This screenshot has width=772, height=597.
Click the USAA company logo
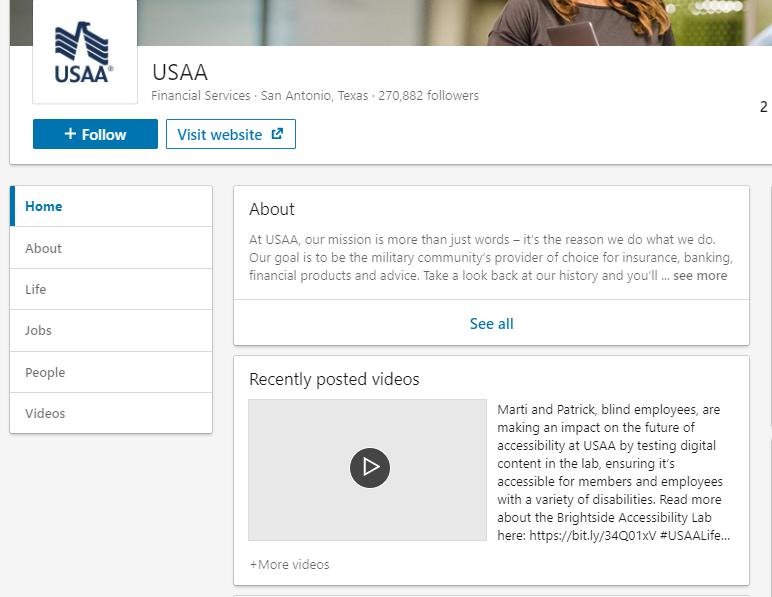point(85,51)
